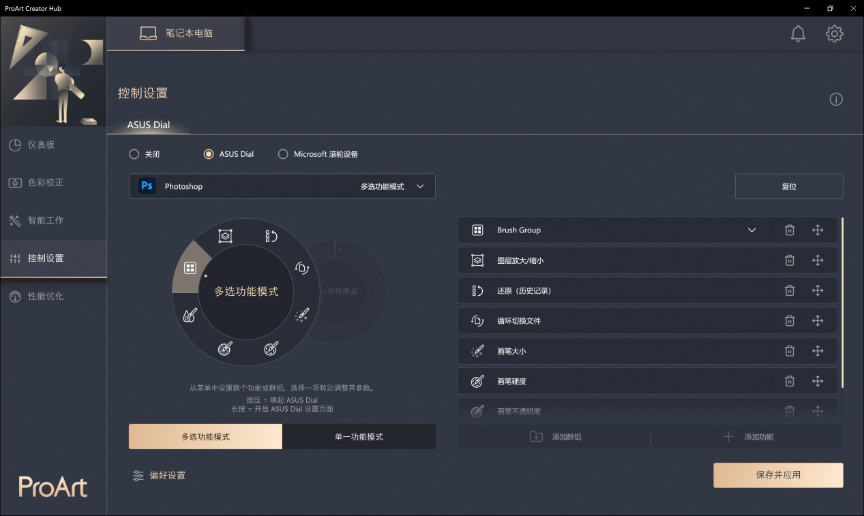864x516 pixels.
Task: Click the function list scrollbar
Action: (x=842, y=303)
